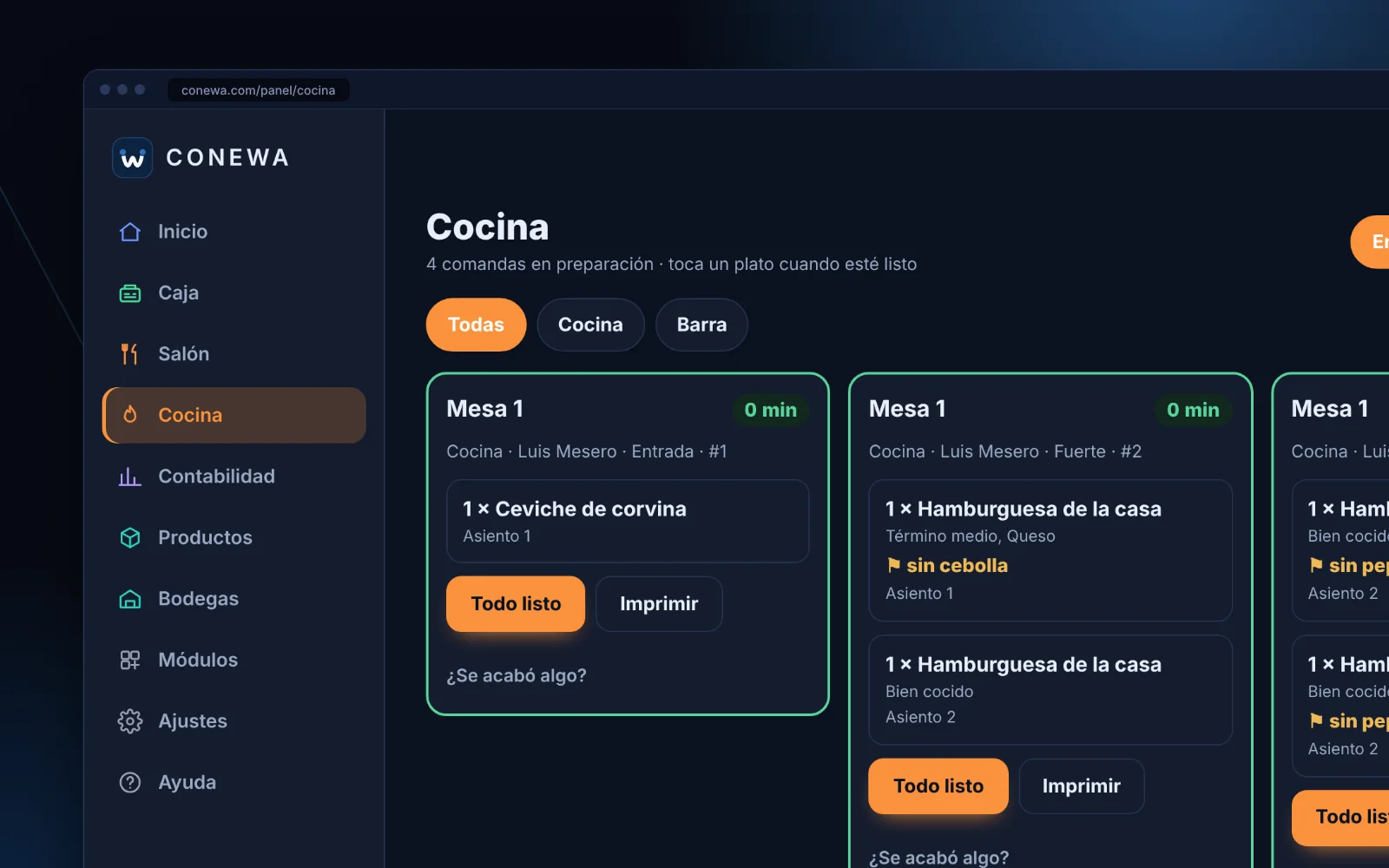This screenshot has height=868, width=1389.
Task: Click the sin cebolla note text
Action: tap(958, 565)
